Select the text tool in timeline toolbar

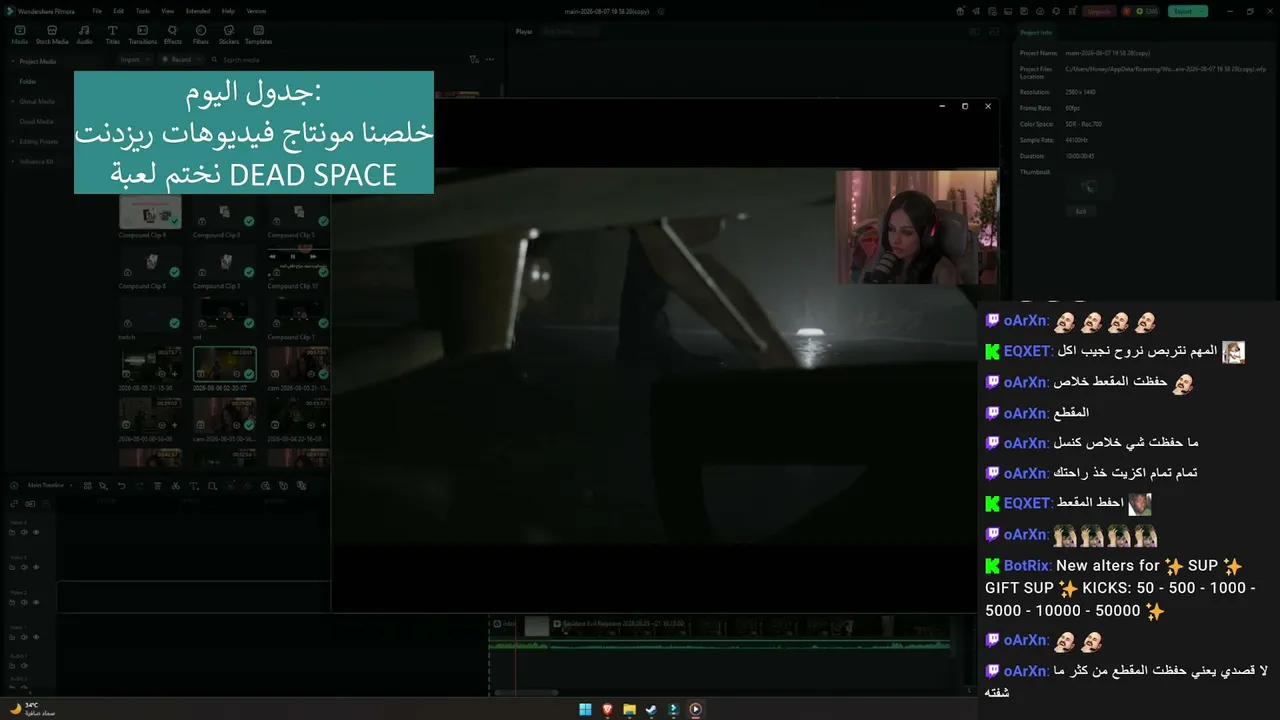click(x=194, y=486)
